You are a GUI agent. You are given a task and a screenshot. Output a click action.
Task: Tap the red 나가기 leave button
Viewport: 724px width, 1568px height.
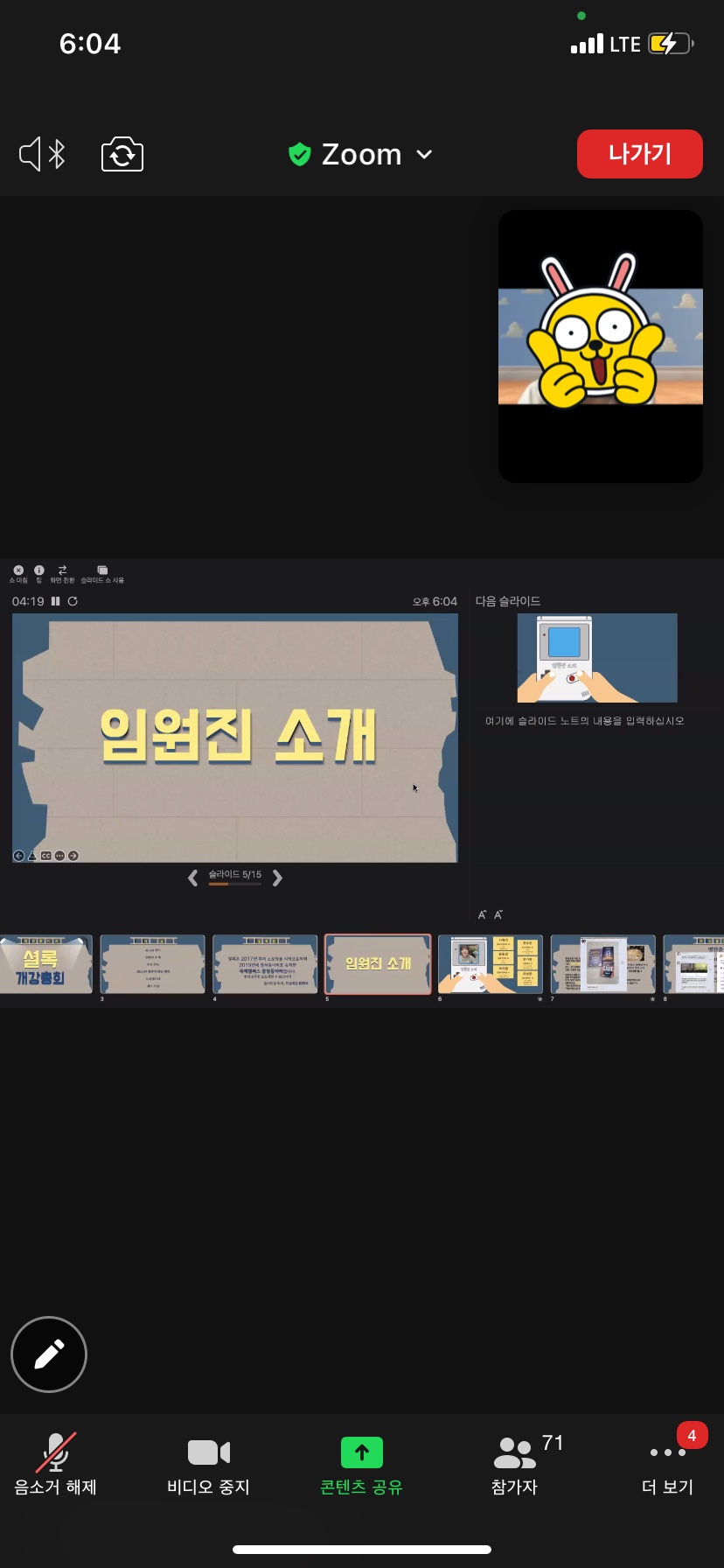[x=639, y=154]
